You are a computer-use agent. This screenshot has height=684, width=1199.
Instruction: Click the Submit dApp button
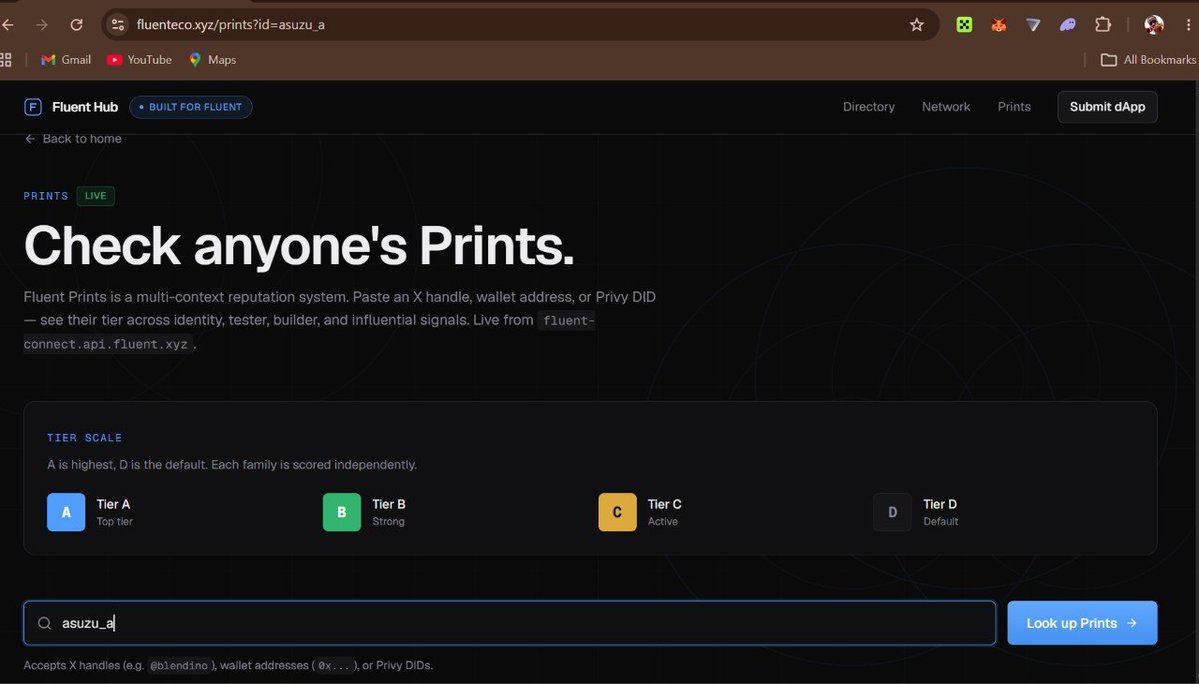pos(1107,107)
